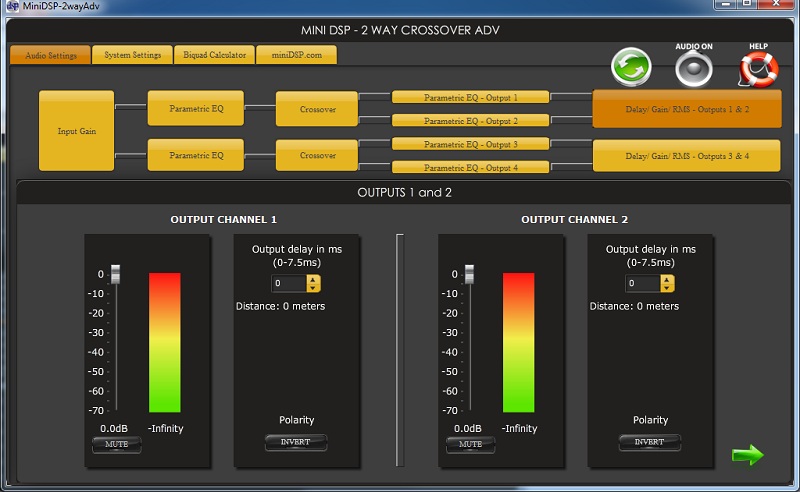Viewport: 800px width, 492px height.
Task: Click the Polarity label of Output Channel 1
Action: (296, 420)
